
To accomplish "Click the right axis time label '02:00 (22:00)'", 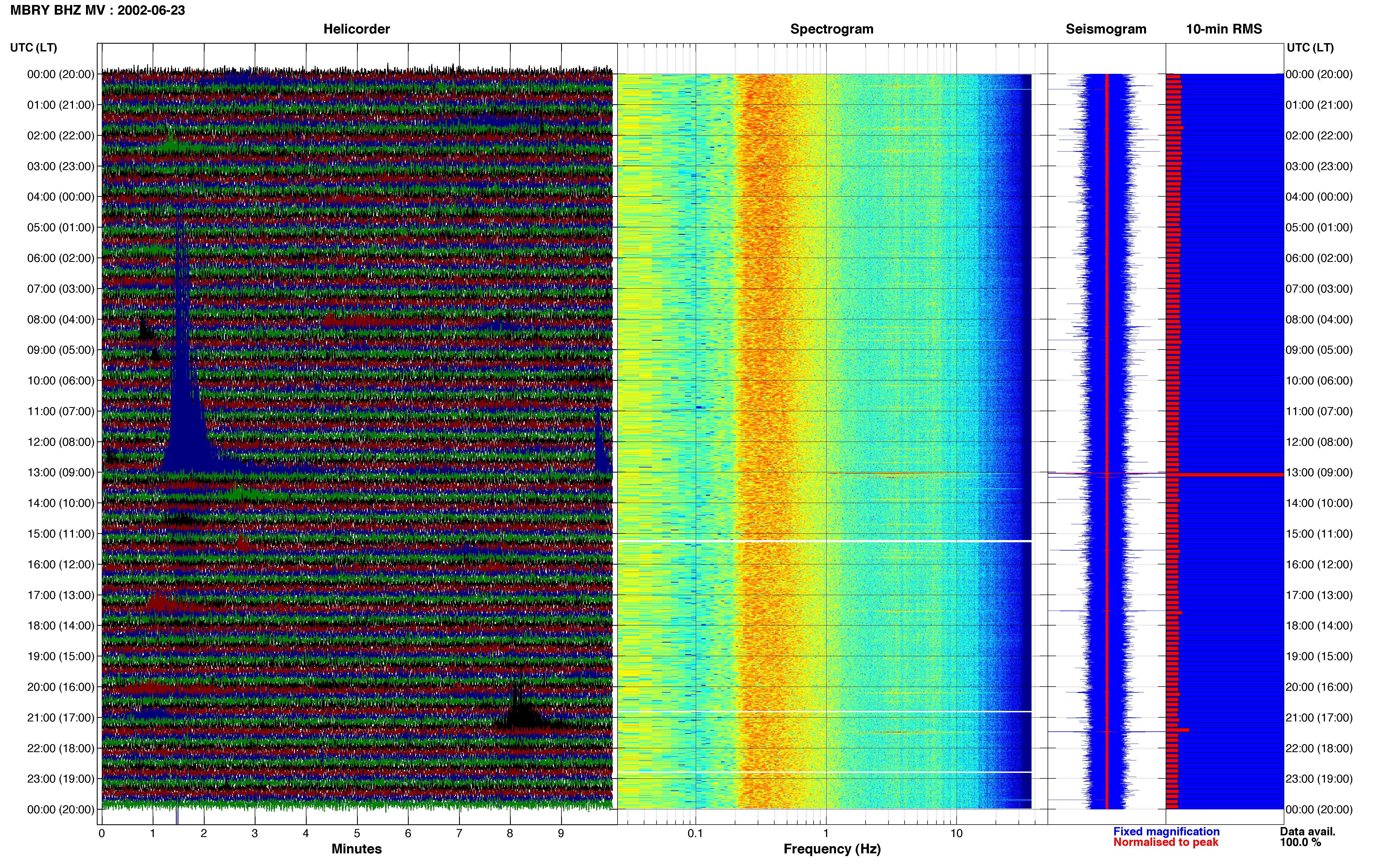I will click(1319, 135).
